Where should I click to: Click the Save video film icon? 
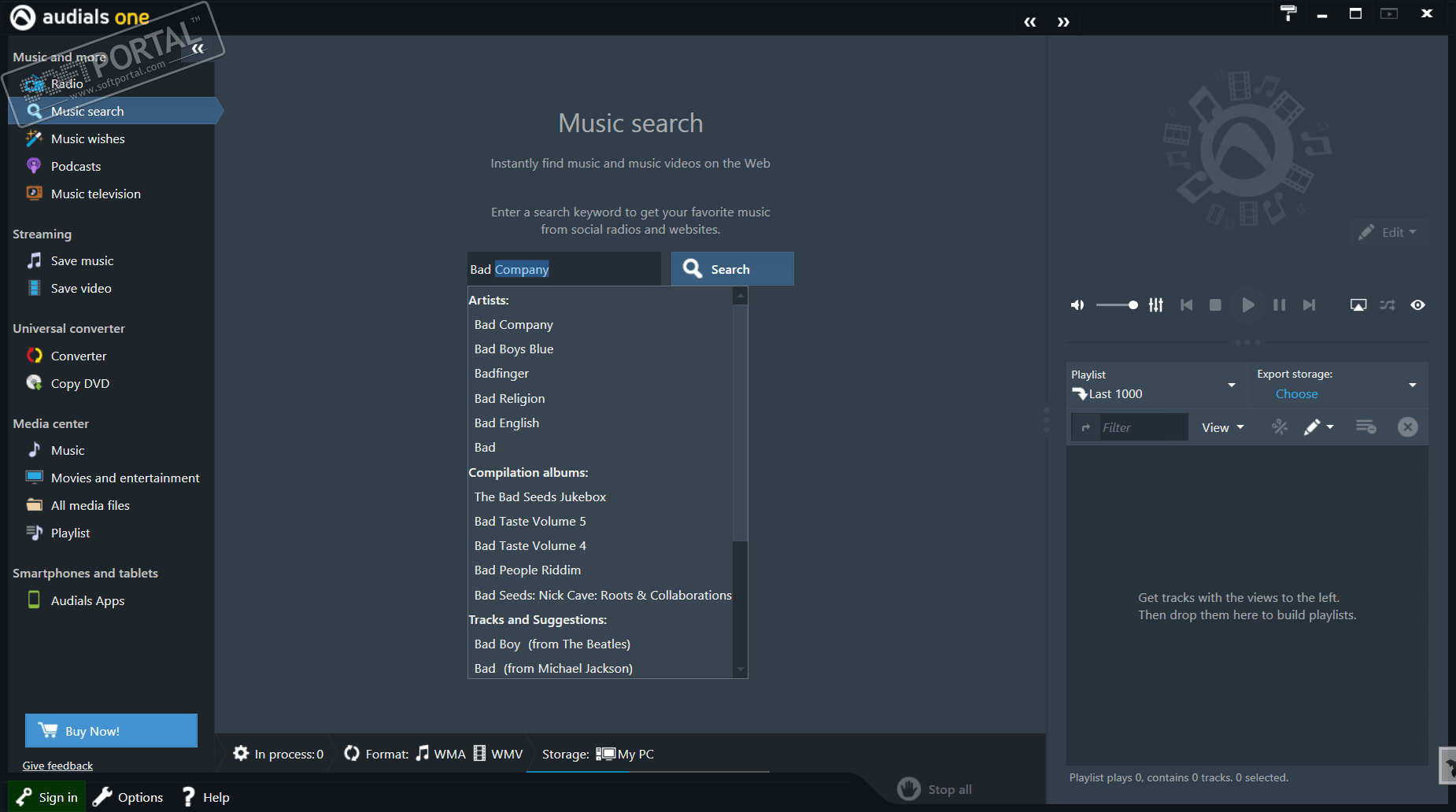tap(34, 288)
